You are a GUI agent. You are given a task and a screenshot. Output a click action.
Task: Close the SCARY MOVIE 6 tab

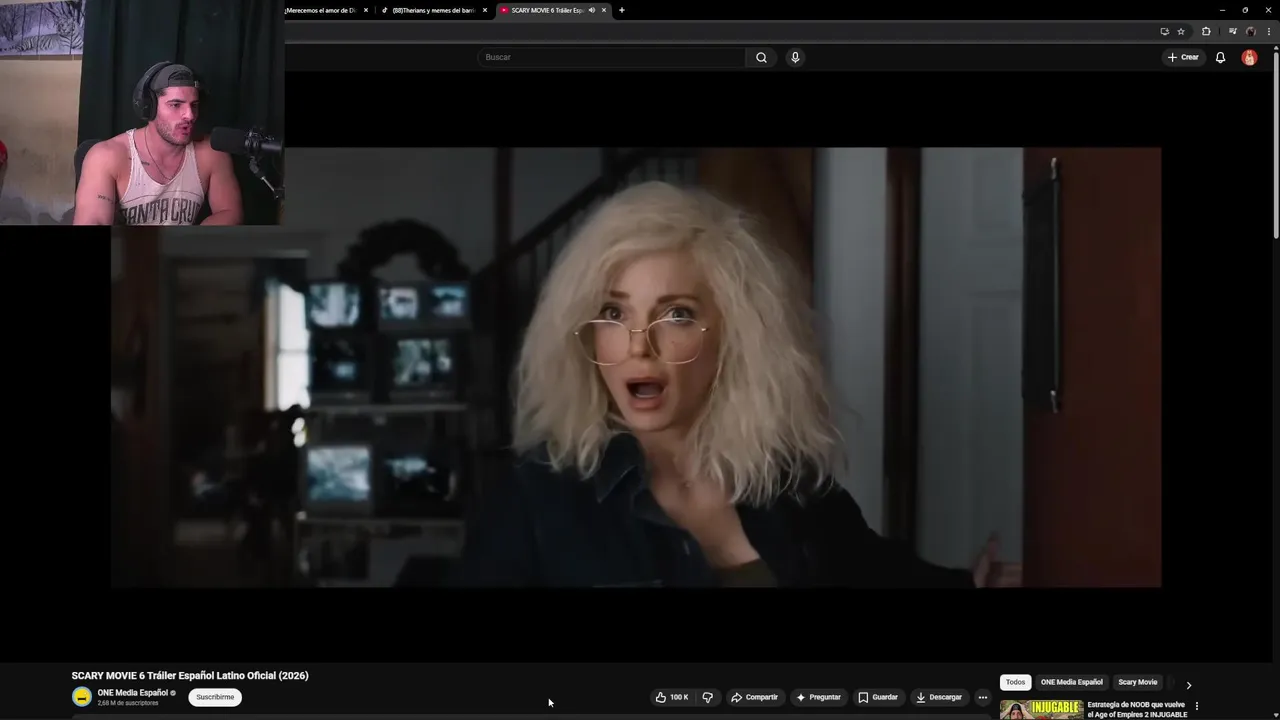604,10
